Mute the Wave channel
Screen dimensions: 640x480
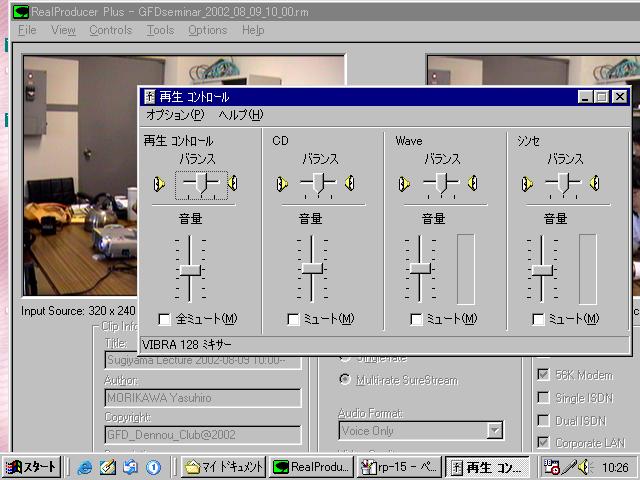(x=416, y=319)
